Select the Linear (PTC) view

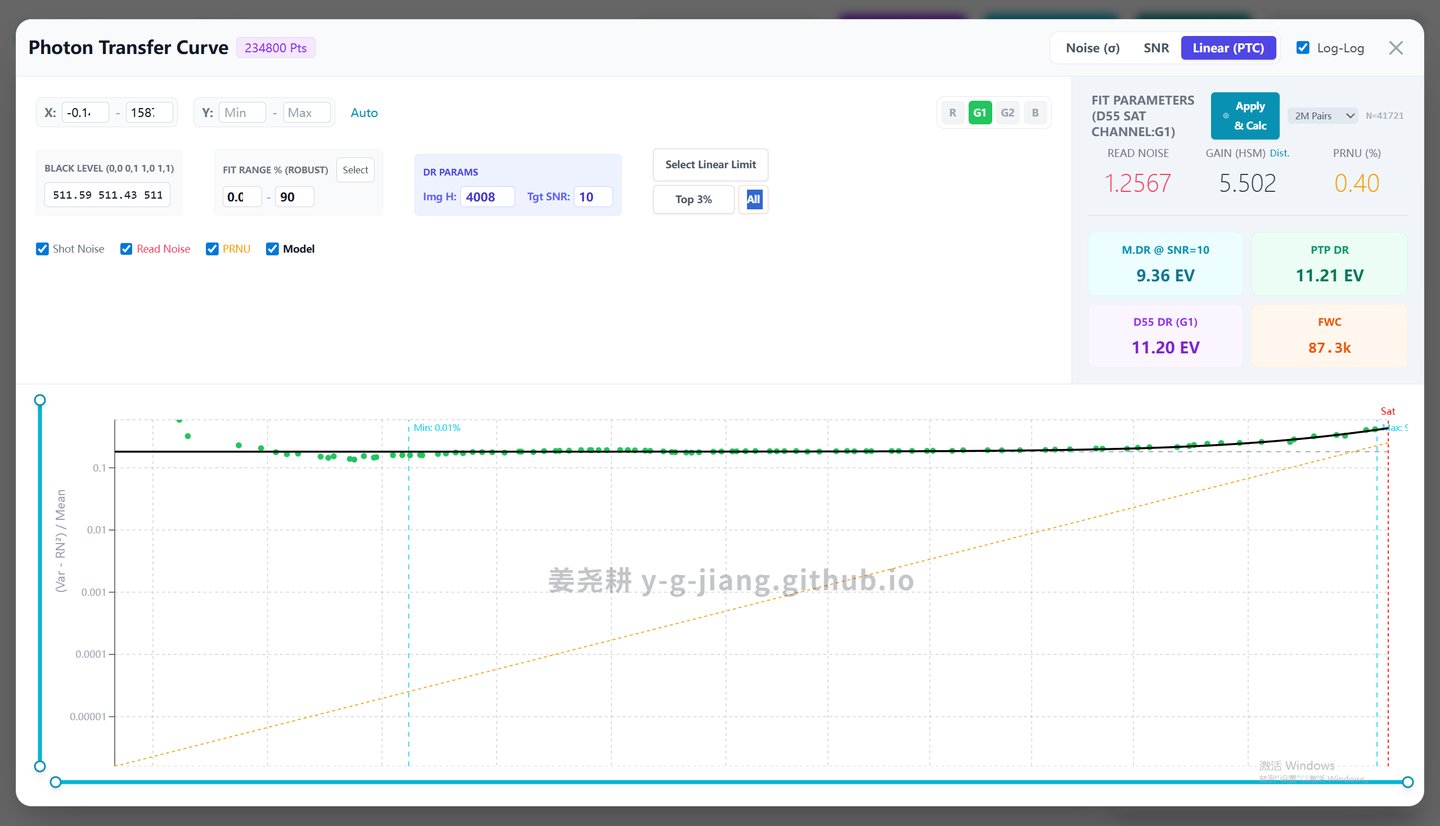[1228, 48]
